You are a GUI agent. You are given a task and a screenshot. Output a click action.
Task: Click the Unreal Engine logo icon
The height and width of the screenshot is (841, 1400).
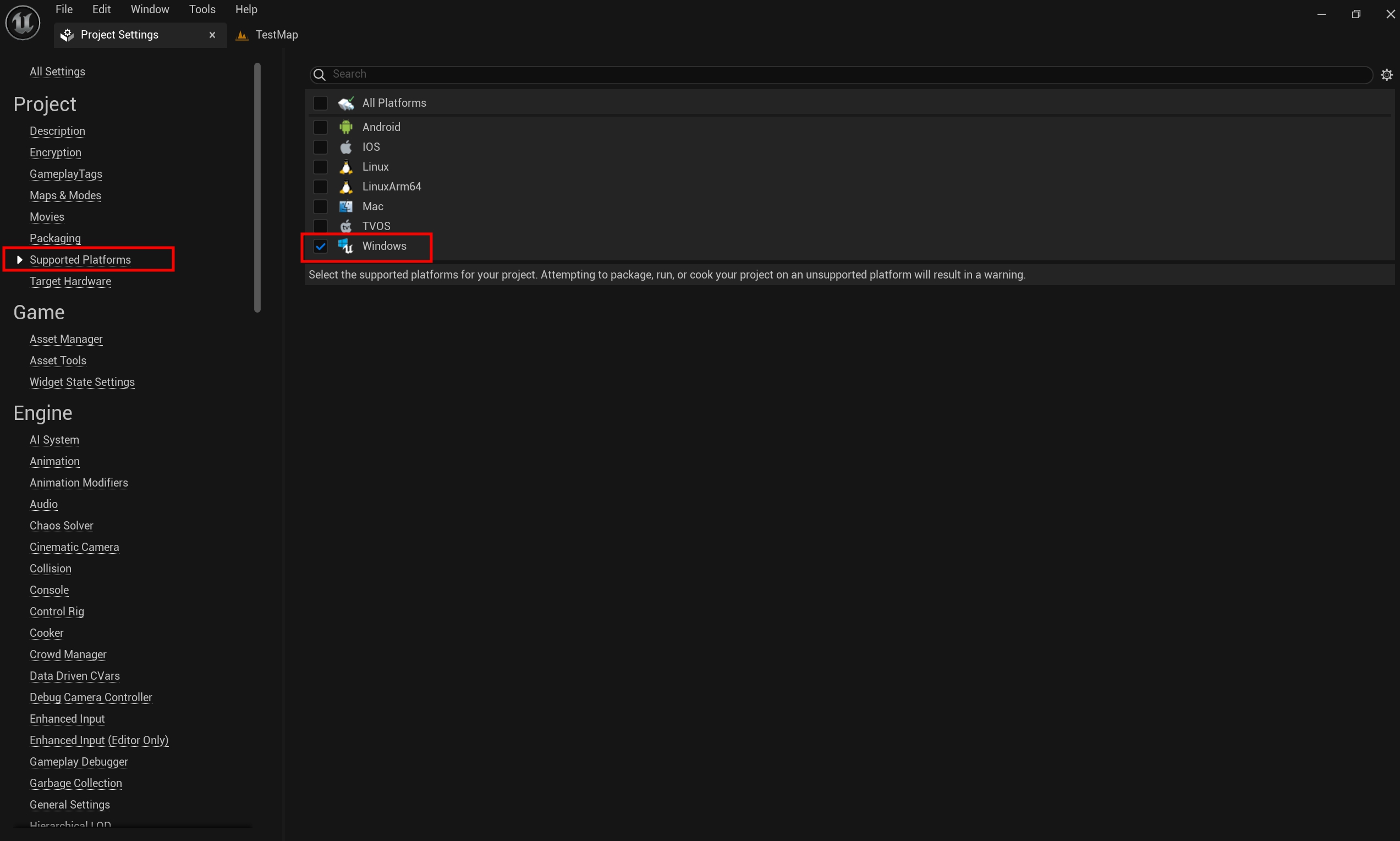(23, 23)
